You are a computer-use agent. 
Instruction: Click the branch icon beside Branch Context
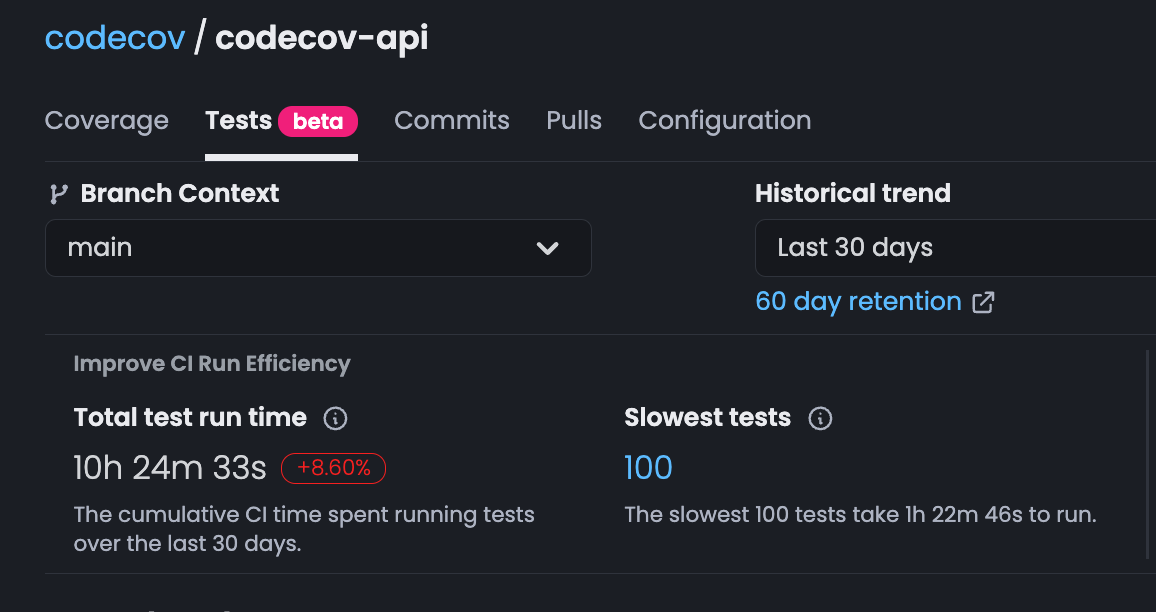click(59, 193)
